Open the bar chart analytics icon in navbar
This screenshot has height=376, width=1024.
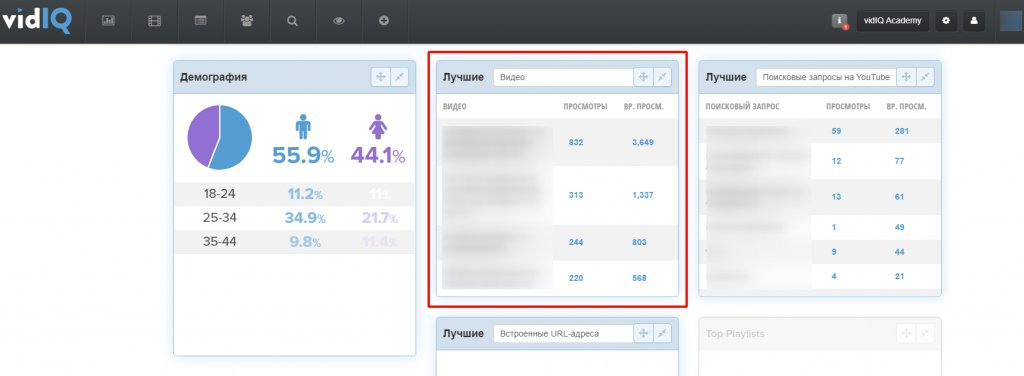pyautogui.click(x=108, y=21)
